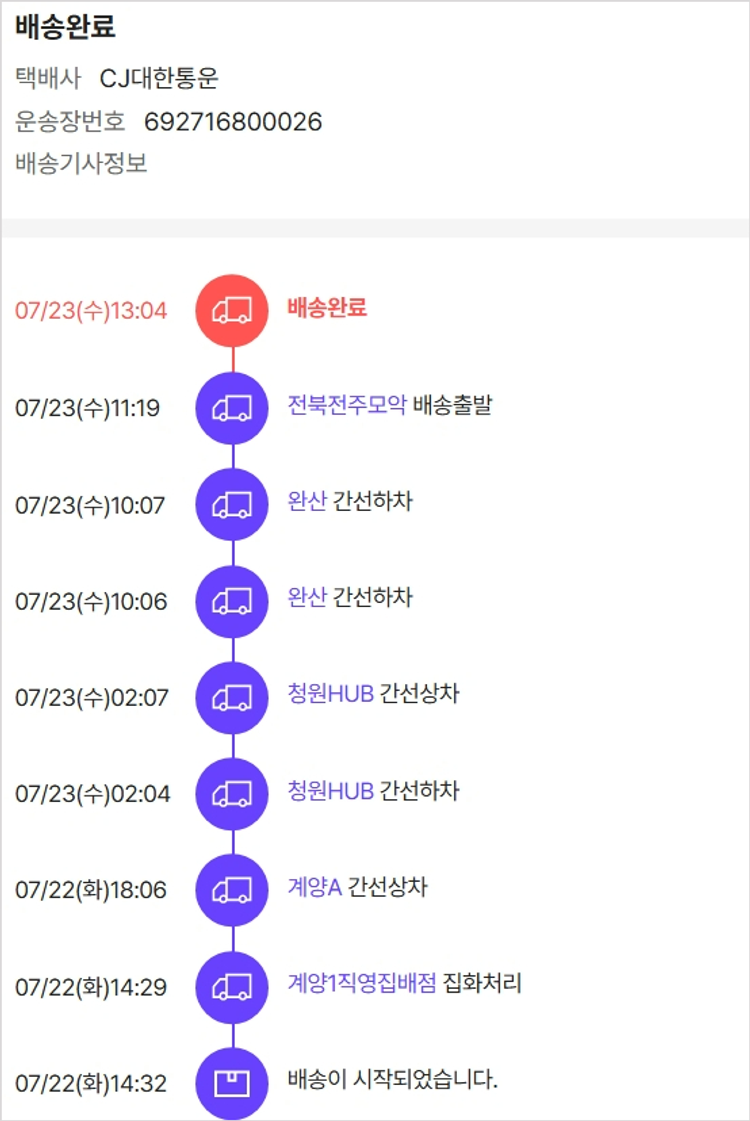The image size is (750, 1121).
Task: Open the 계양1직영집배점 location link
Action: click(361, 984)
